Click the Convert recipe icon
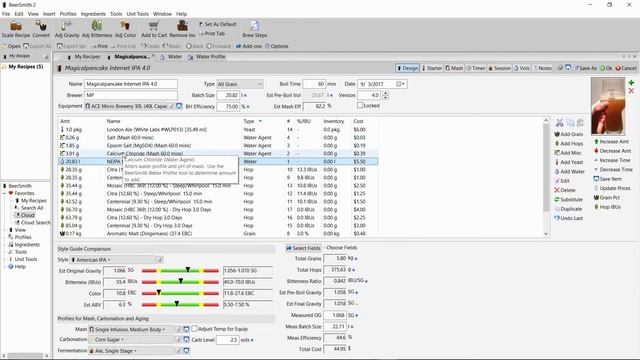 [41, 29]
